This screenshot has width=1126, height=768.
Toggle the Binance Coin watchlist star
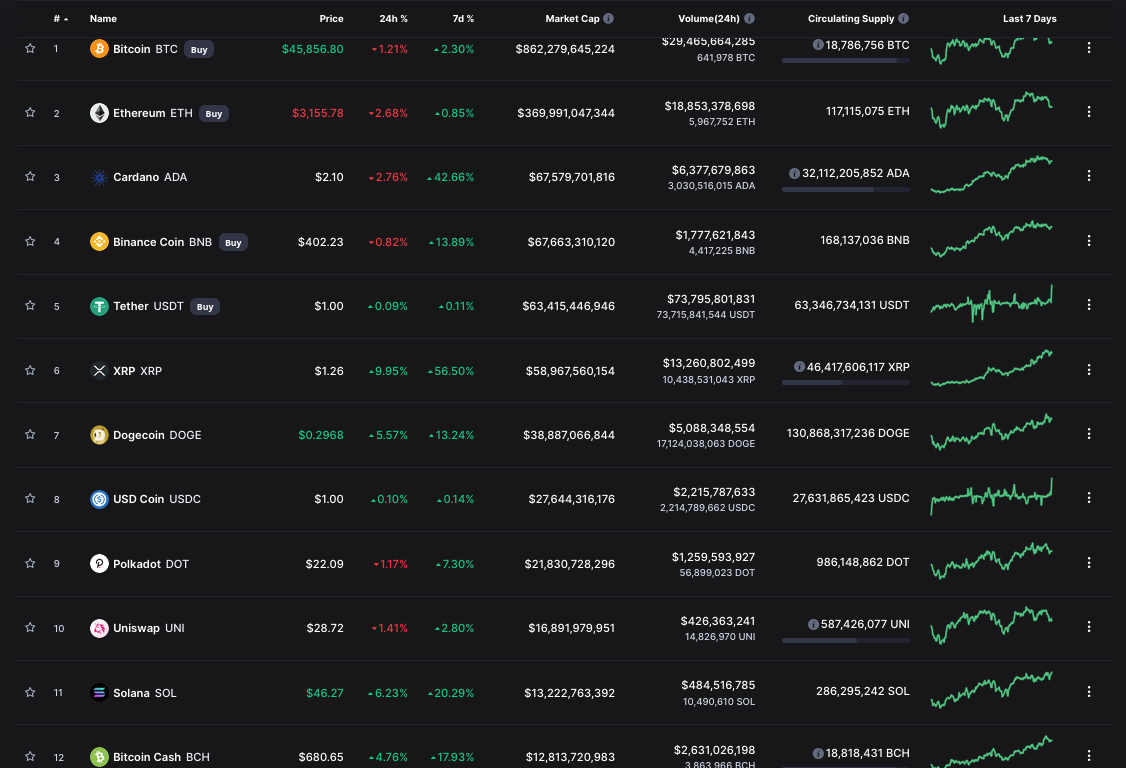click(x=30, y=241)
